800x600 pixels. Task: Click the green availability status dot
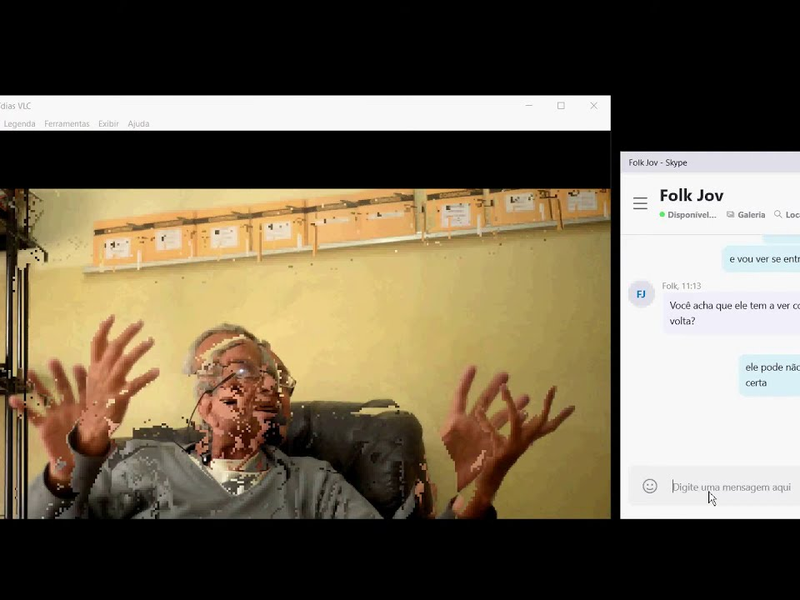click(662, 215)
